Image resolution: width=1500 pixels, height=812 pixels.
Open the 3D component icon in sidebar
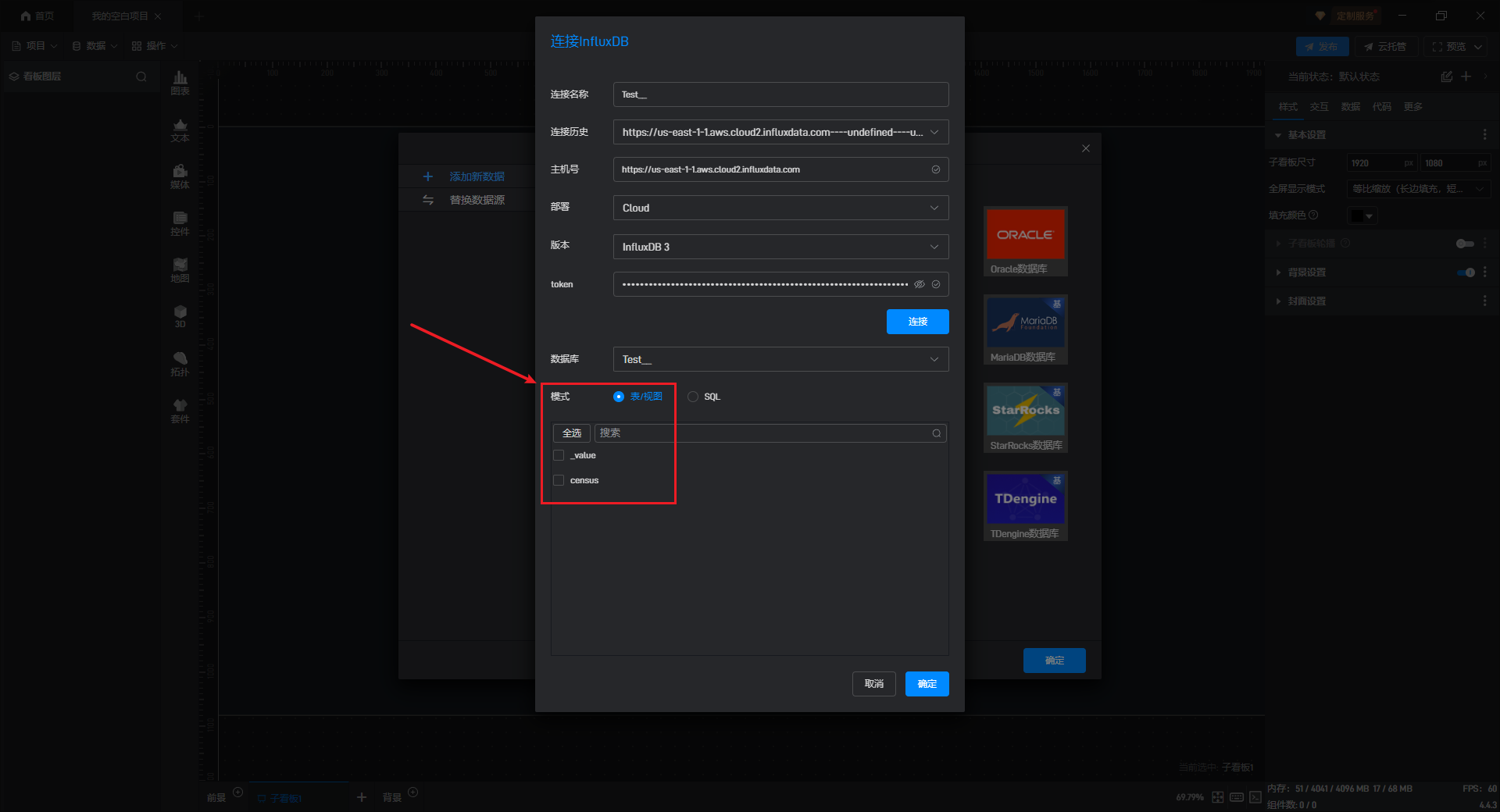(x=180, y=316)
